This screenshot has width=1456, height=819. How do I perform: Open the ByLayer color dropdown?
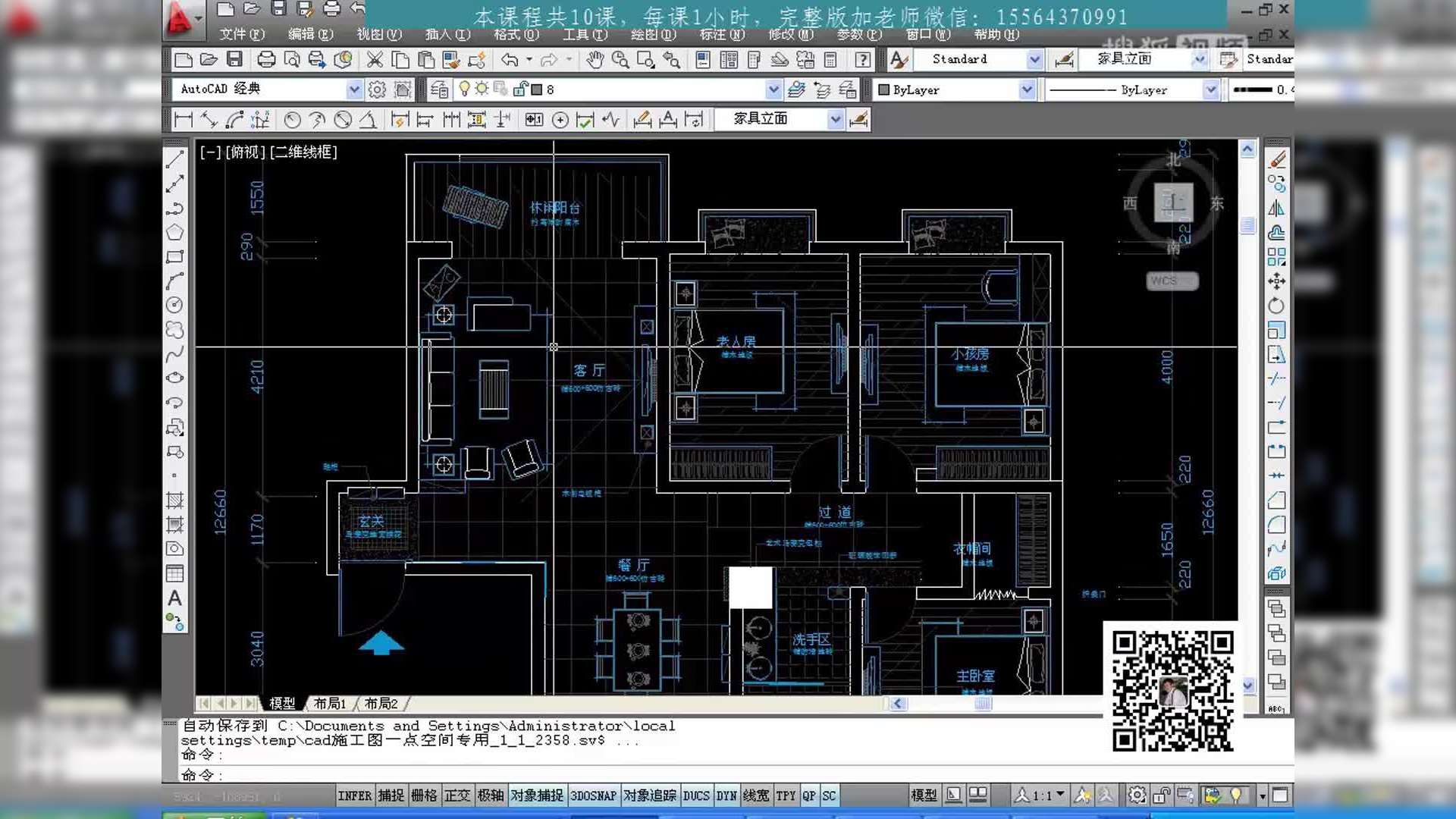click(x=1028, y=89)
